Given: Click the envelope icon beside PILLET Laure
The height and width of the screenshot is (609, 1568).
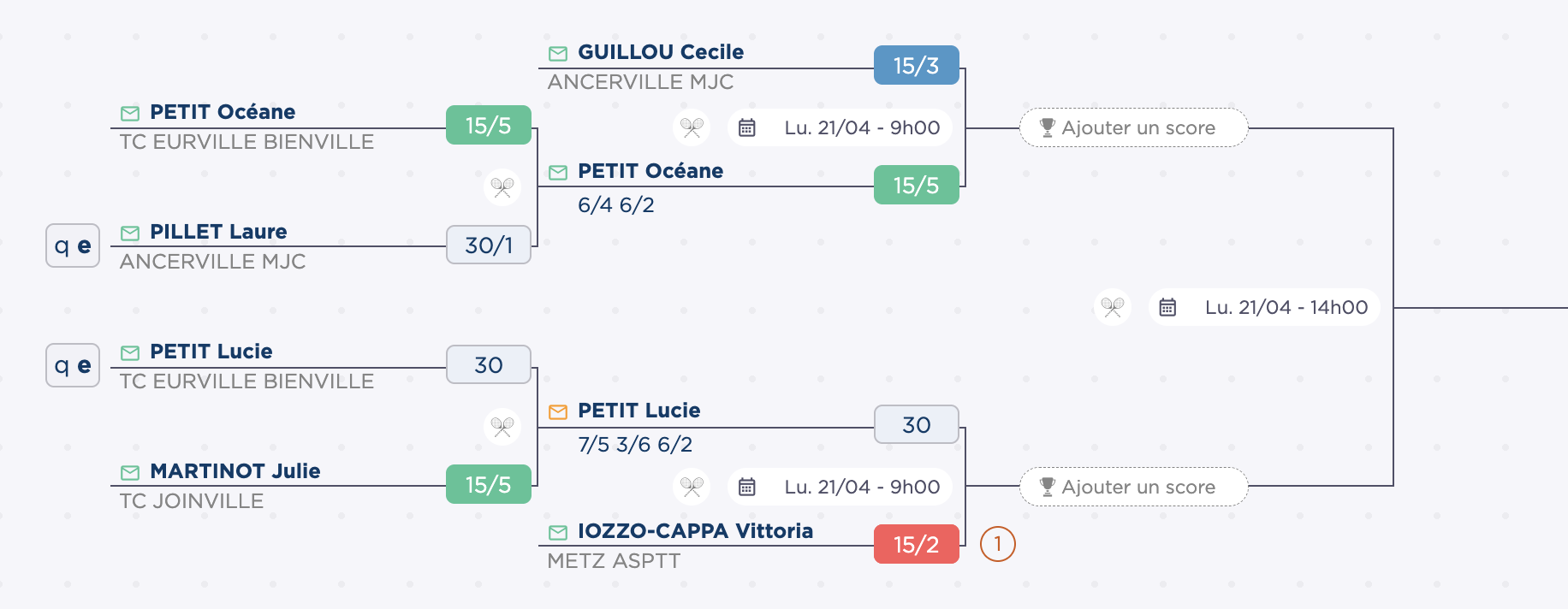Looking at the screenshot, I should click(x=130, y=234).
